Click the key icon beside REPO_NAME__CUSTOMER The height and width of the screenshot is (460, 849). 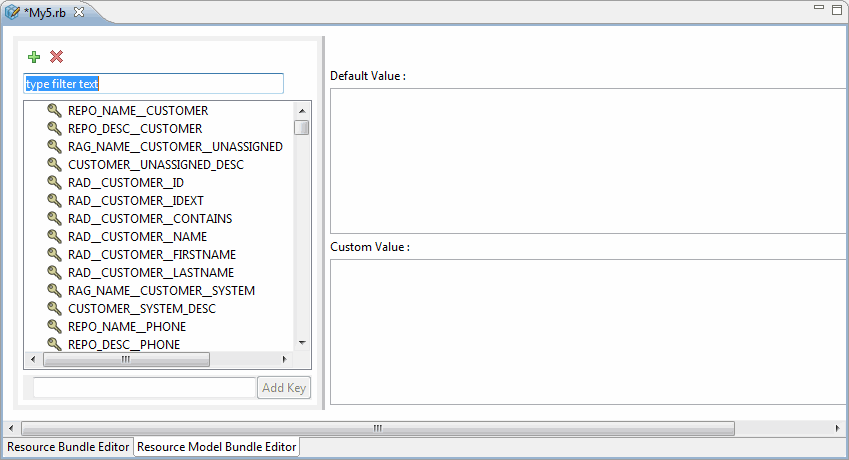click(x=54, y=110)
